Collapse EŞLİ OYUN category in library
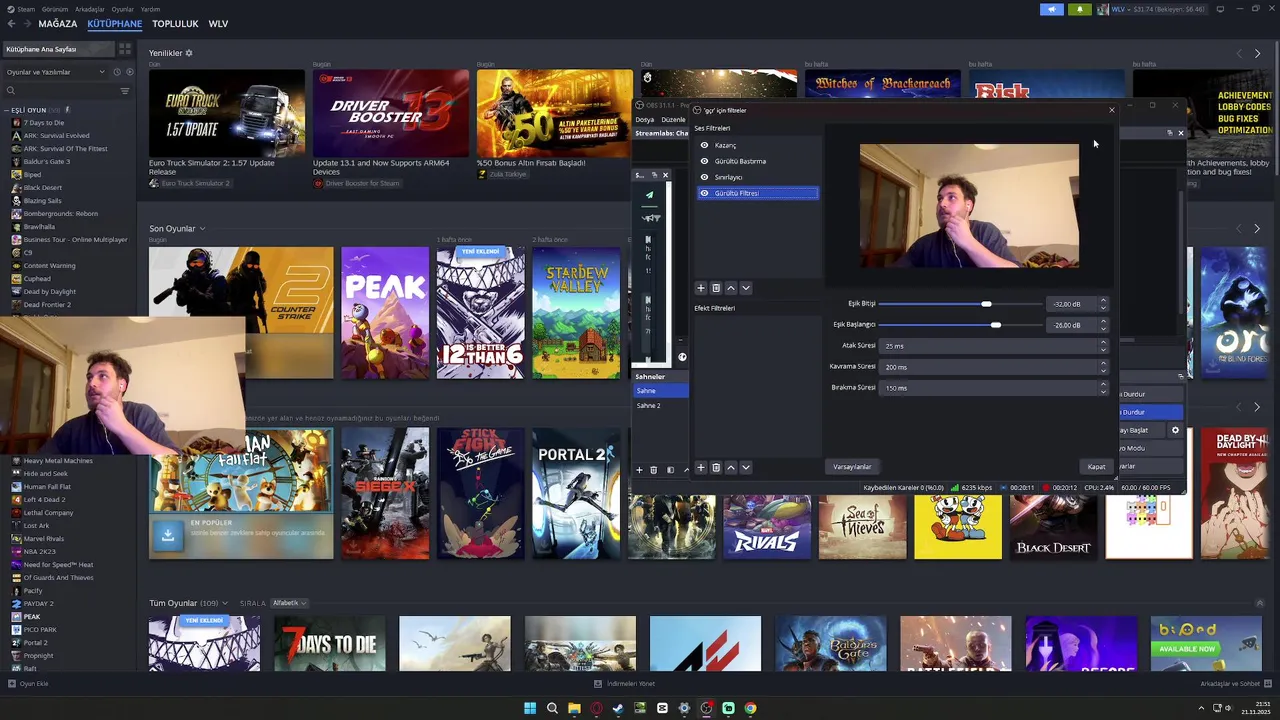 coord(7,110)
